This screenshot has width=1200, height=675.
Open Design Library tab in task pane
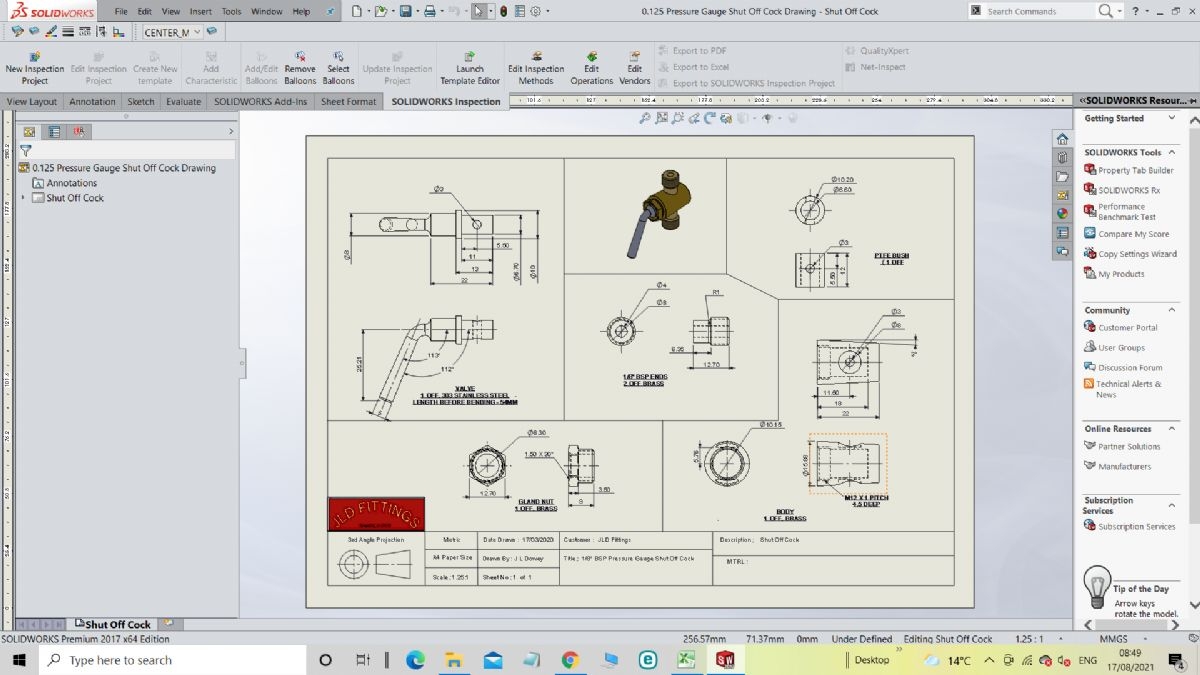click(1062, 158)
